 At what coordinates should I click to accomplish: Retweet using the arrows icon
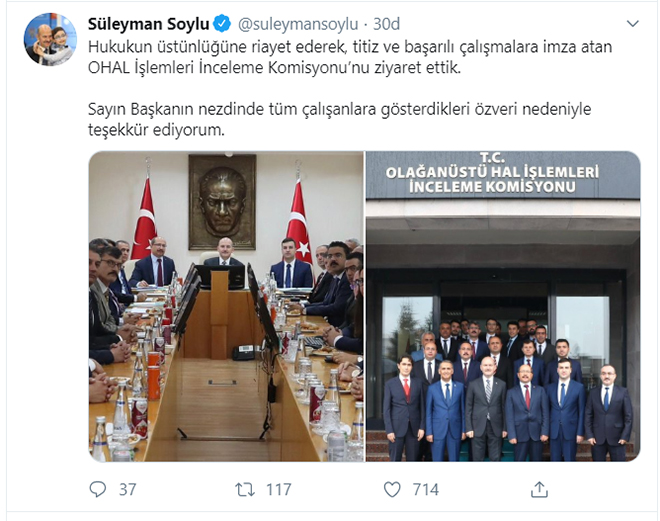coord(245,489)
